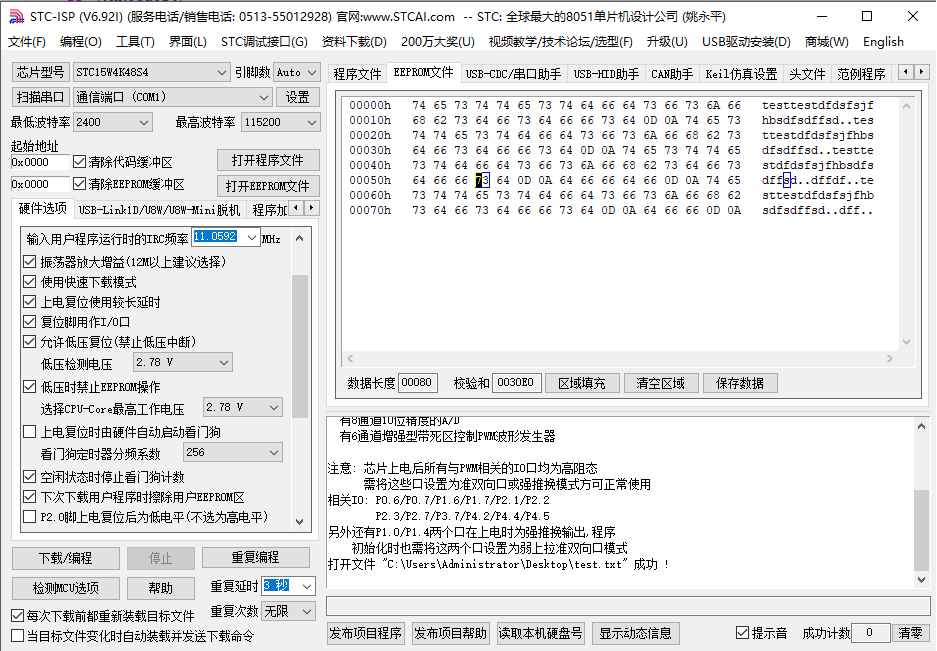
Task: Click 读取本机硬盘号 button
Action: coord(541,633)
